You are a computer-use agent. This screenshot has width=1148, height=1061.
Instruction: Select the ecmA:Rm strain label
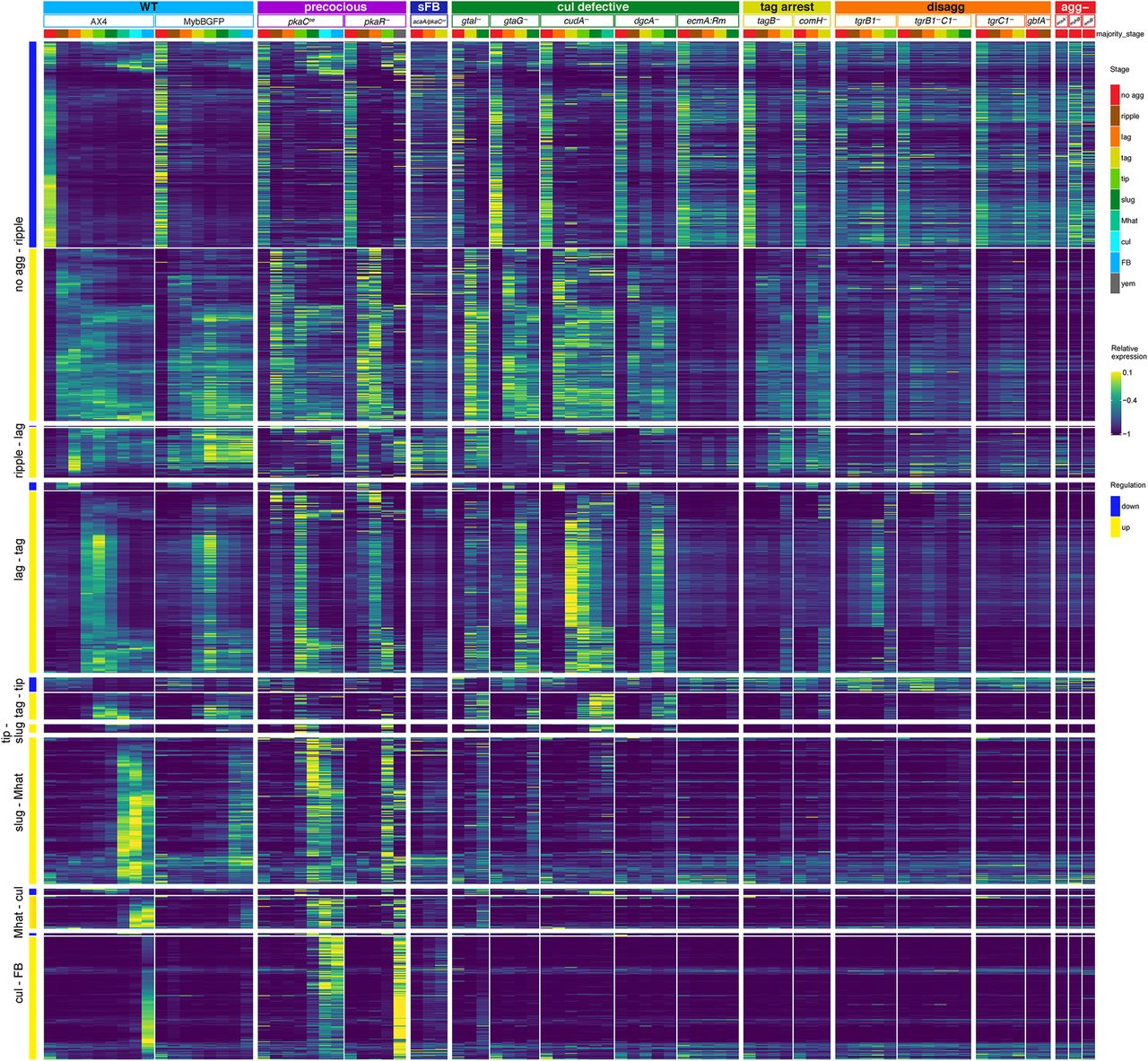[x=708, y=21]
